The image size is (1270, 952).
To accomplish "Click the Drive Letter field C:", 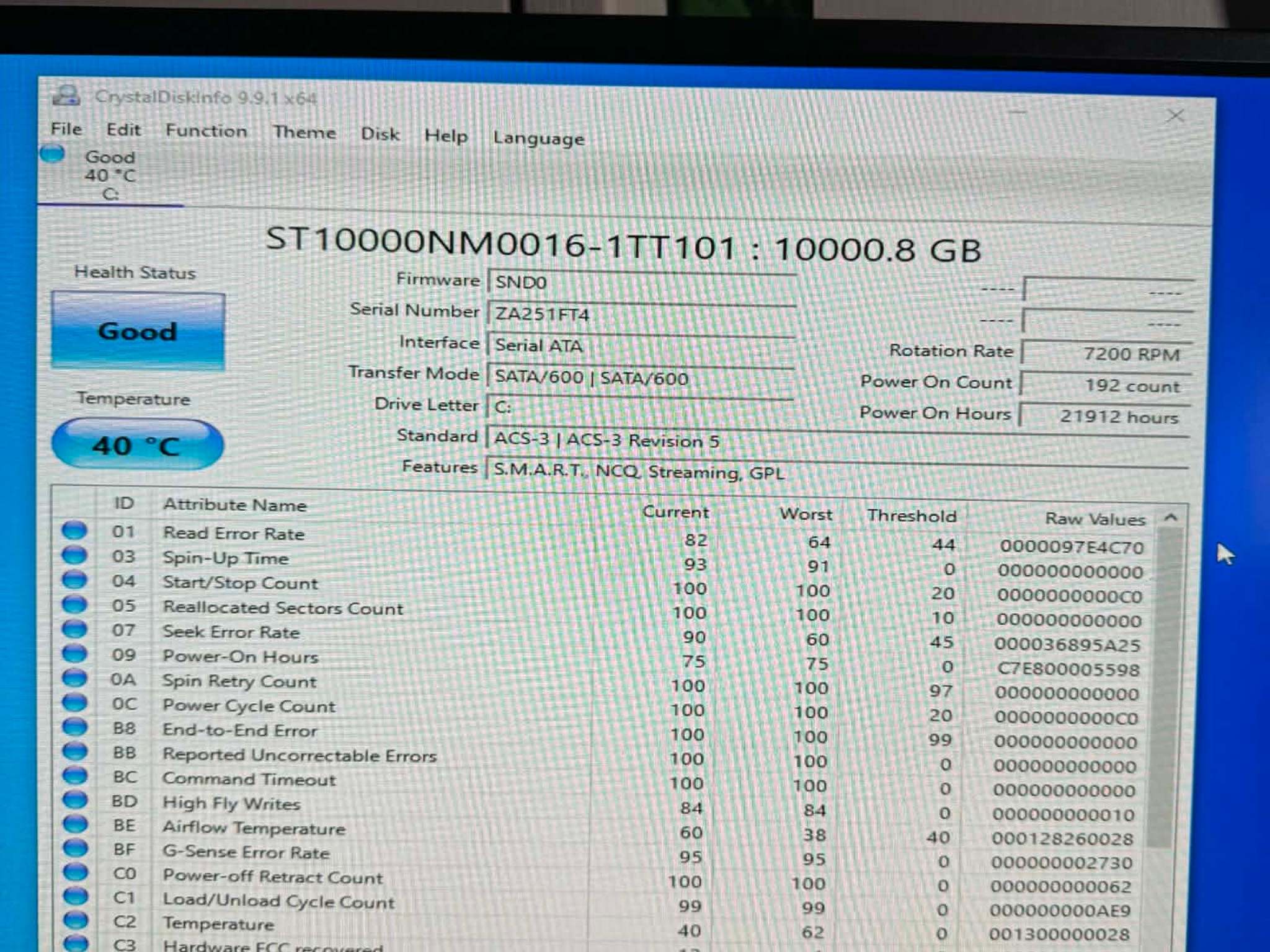I will (641, 408).
